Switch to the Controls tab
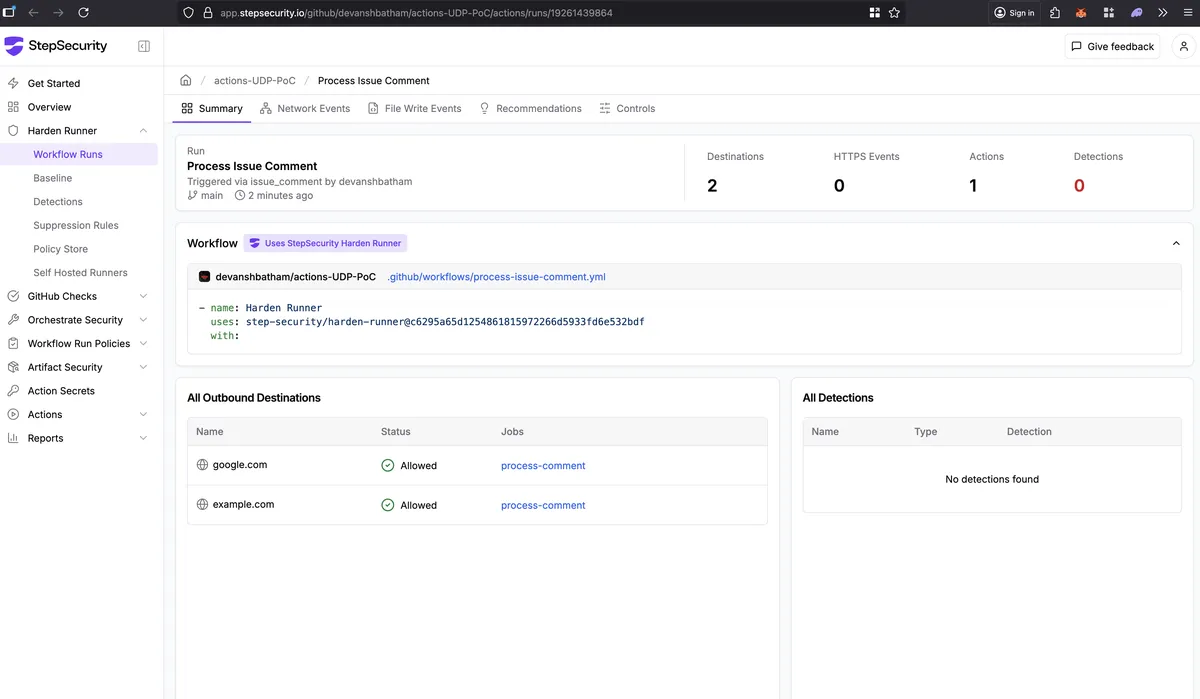 [627, 108]
